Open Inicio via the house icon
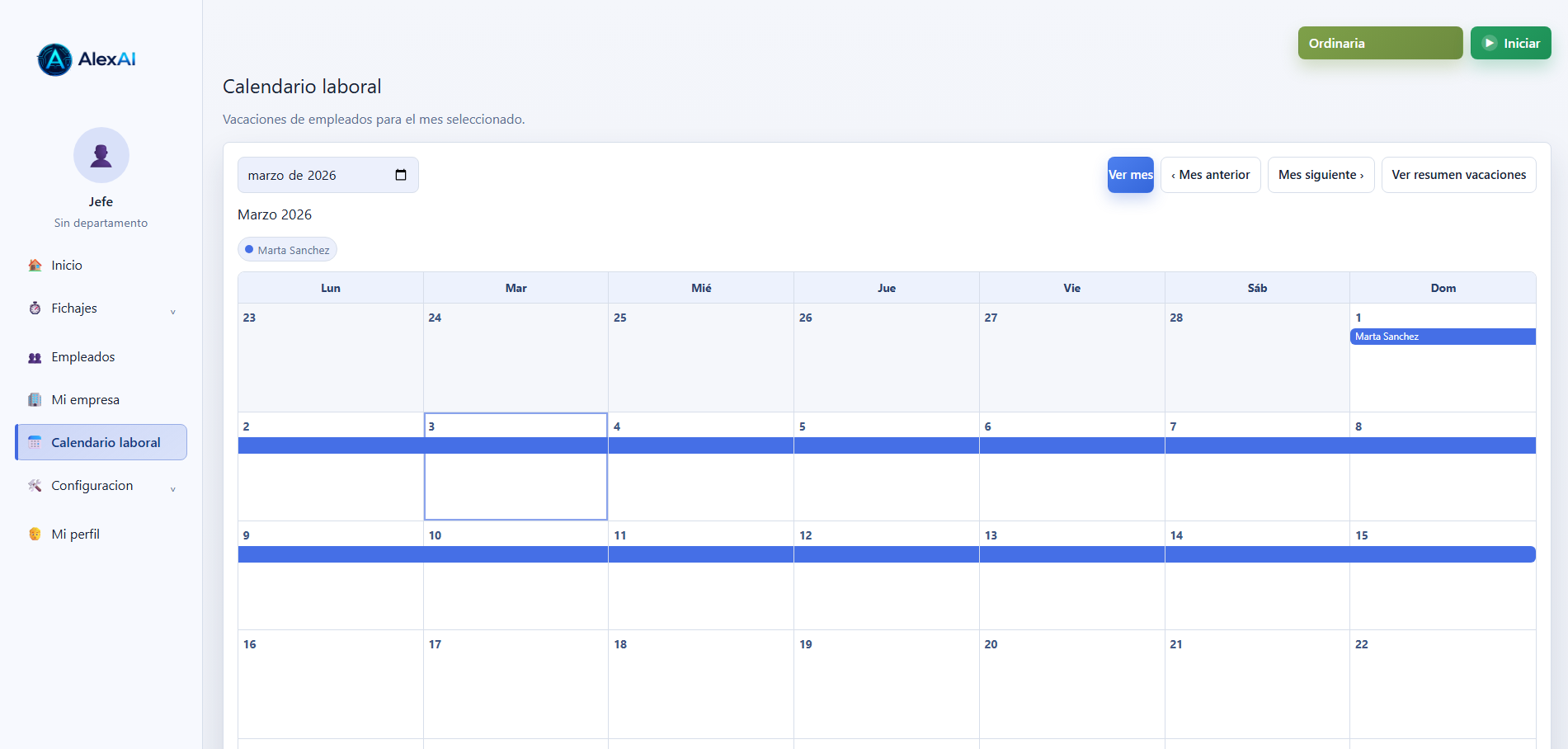 (35, 266)
